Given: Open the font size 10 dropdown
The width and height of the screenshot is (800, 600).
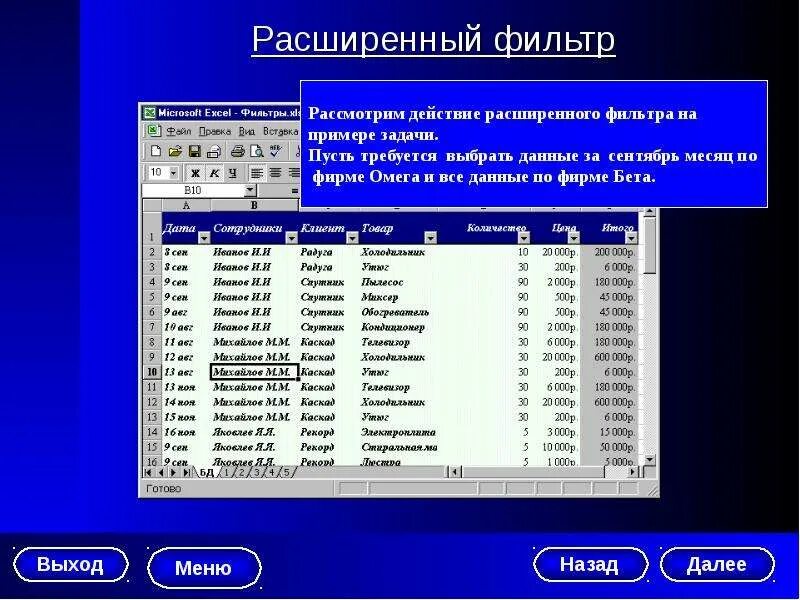Looking at the screenshot, I should 173,173.
